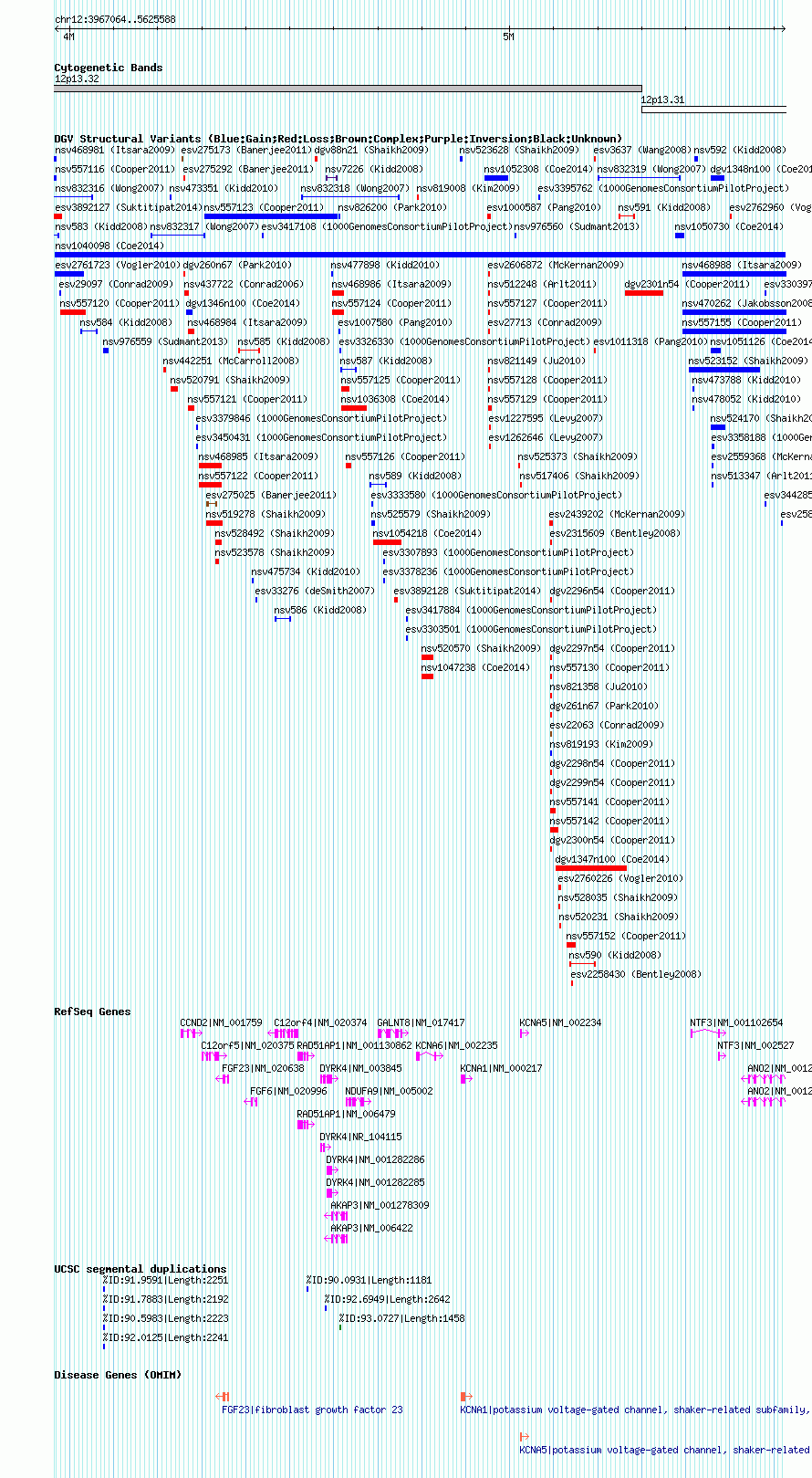Click the %ID:90.0931|Length:1181 duplication label
The image size is (812, 1478).
[370, 1280]
